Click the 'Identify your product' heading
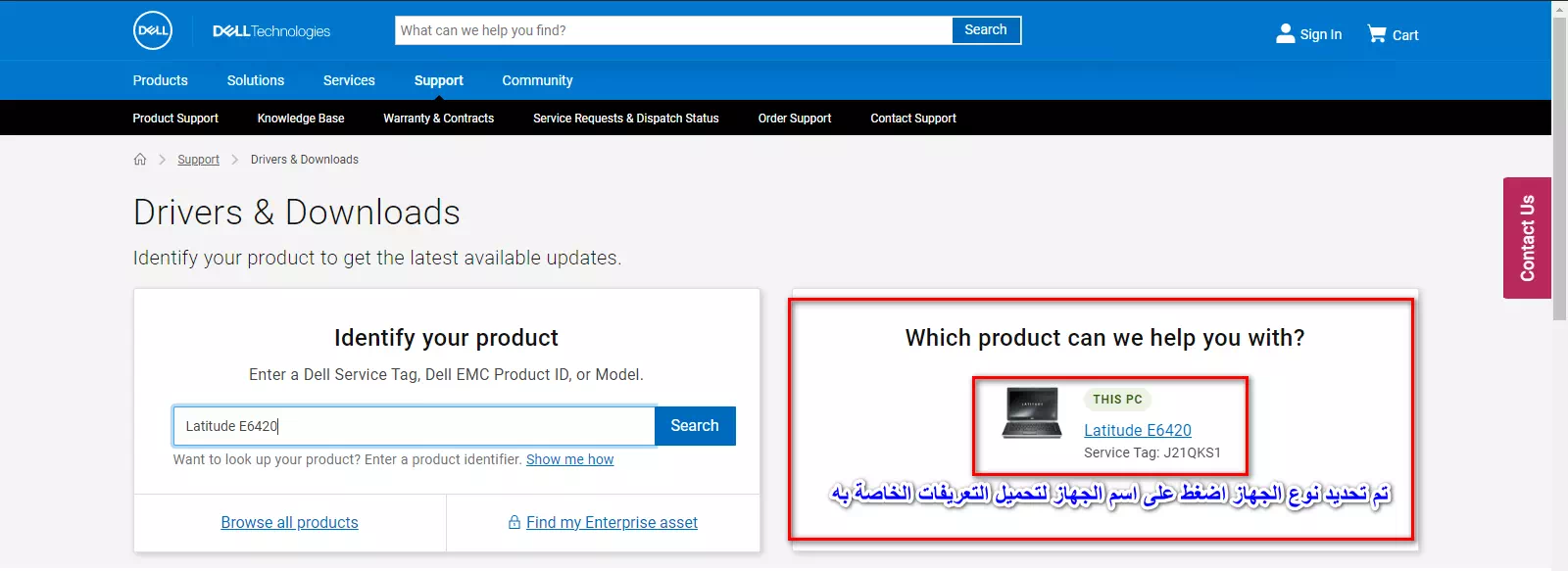Viewport: 1568px width, 571px height. pos(446,338)
